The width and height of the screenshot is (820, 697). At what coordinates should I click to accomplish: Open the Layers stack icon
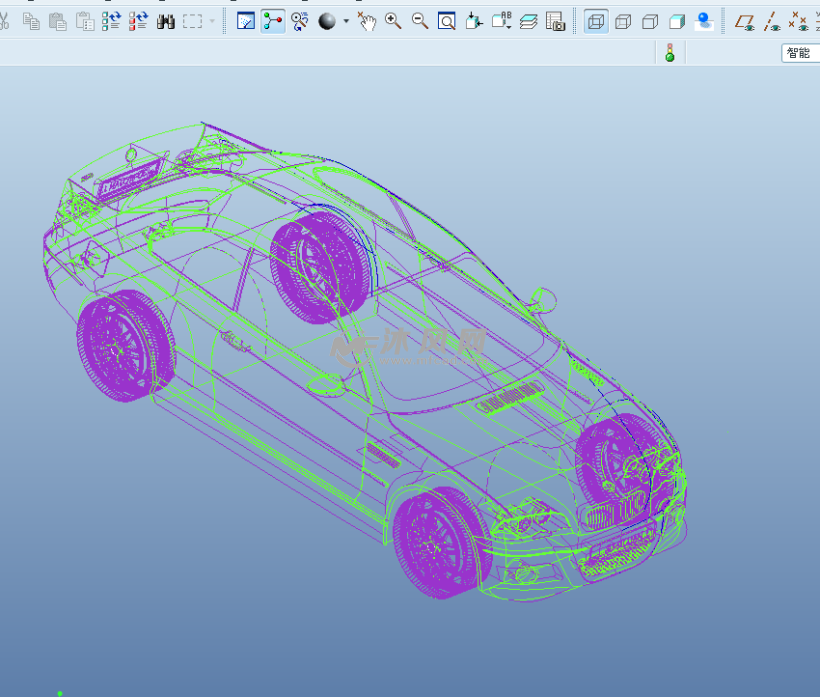tap(529, 21)
